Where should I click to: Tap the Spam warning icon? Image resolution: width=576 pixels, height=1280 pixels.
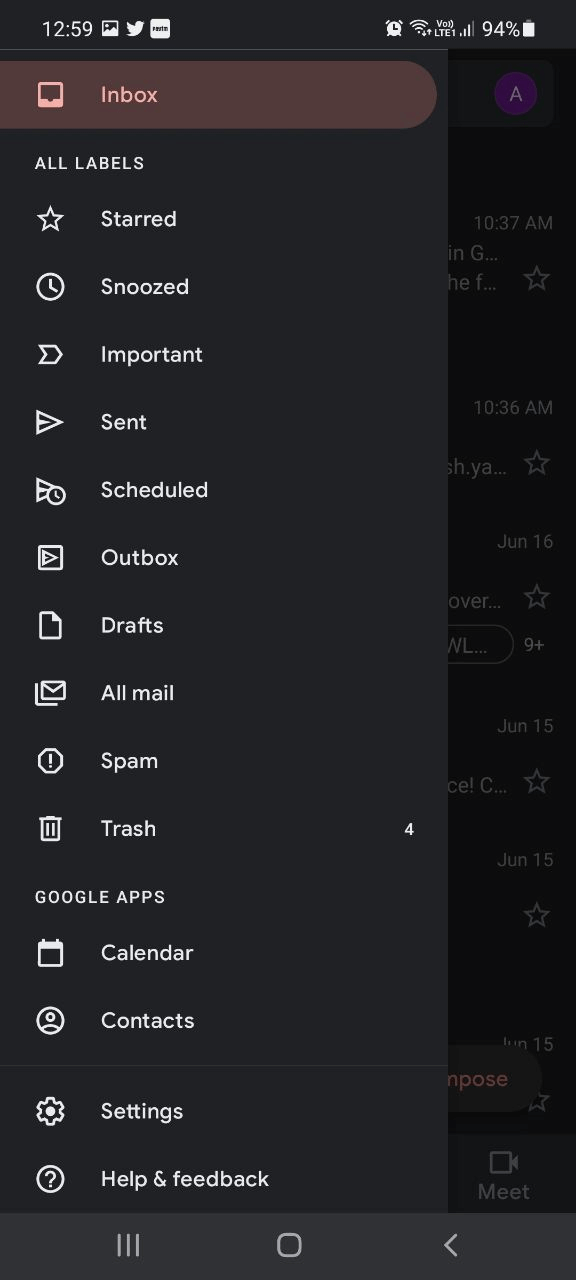point(50,761)
